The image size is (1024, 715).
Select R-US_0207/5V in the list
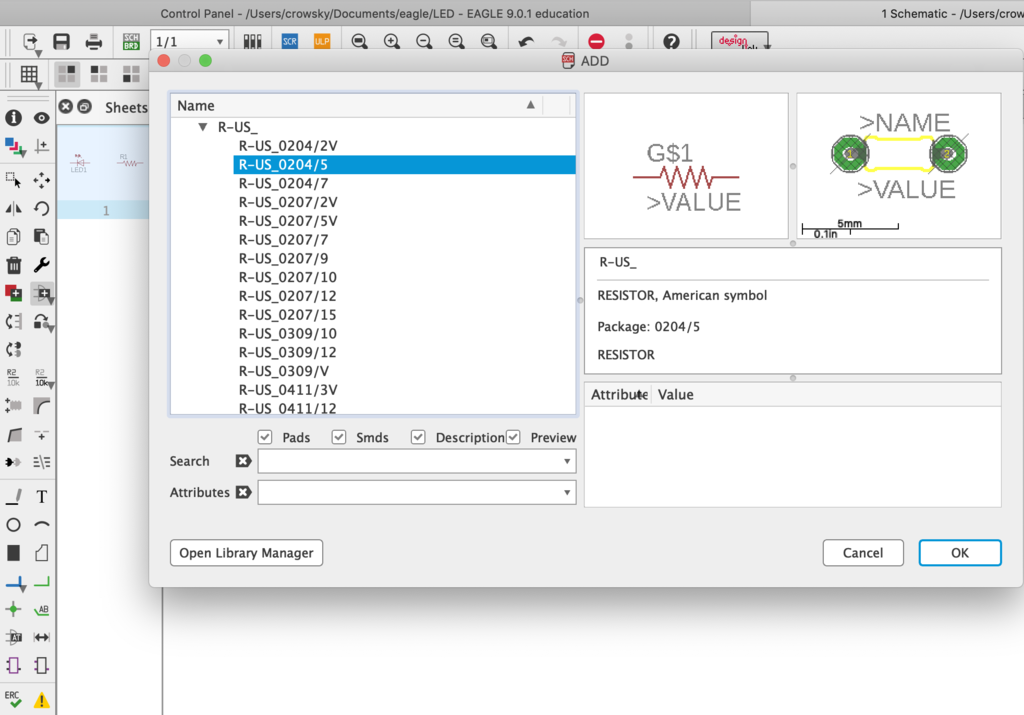click(x=288, y=221)
